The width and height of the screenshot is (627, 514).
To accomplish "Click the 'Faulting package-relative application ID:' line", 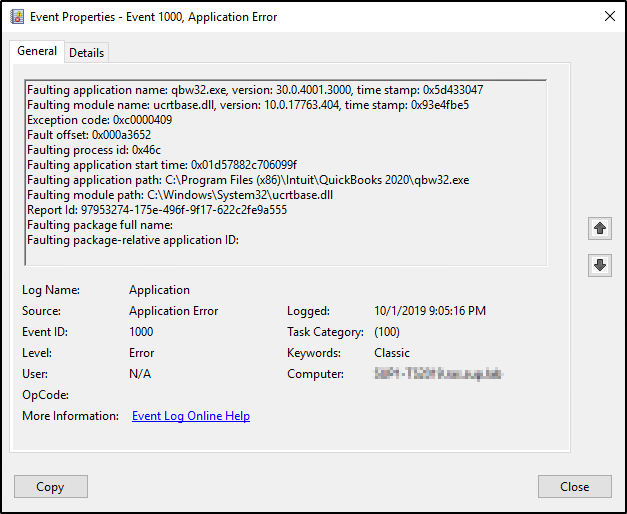I will point(133,240).
